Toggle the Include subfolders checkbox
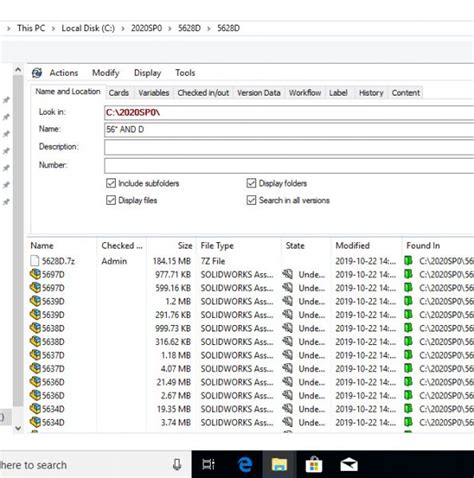Screen dimensions: 474x478 click(x=111, y=183)
